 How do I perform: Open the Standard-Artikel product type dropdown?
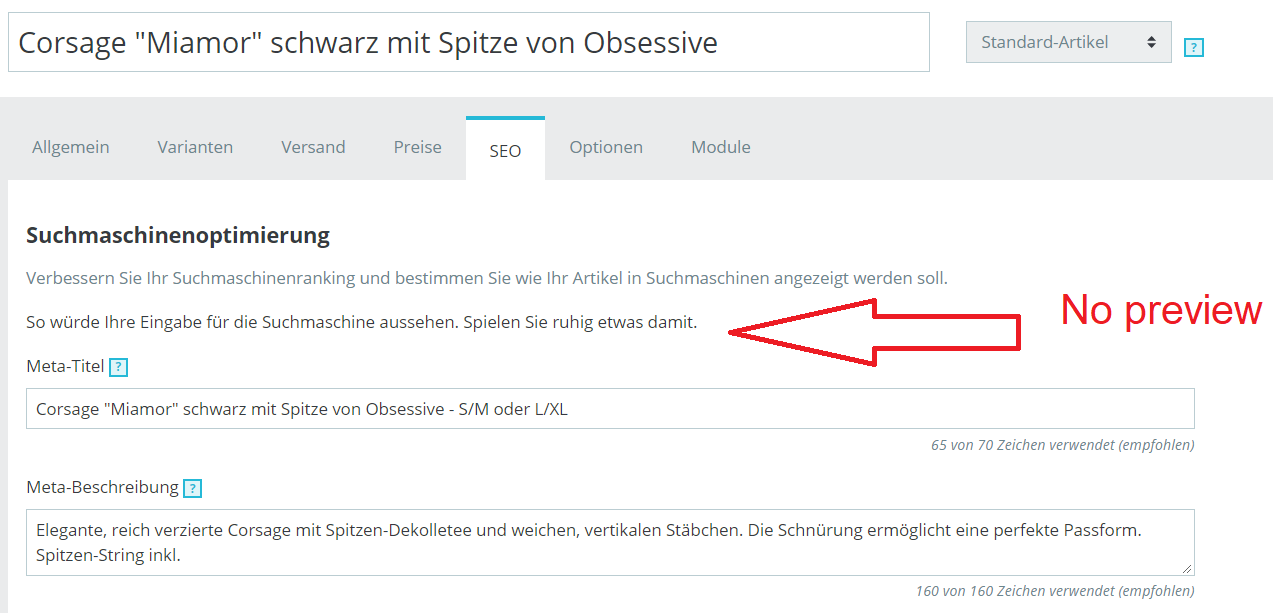click(x=1068, y=42)
